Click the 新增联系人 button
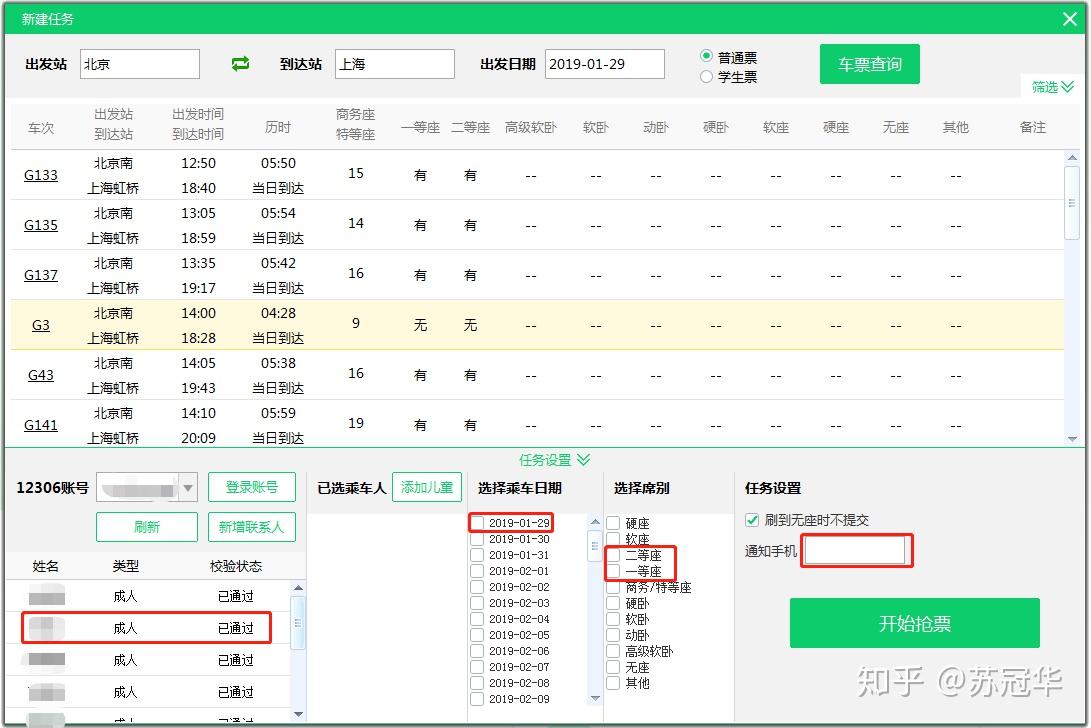This screenshot has height=728, width=1091. (252, 527)
